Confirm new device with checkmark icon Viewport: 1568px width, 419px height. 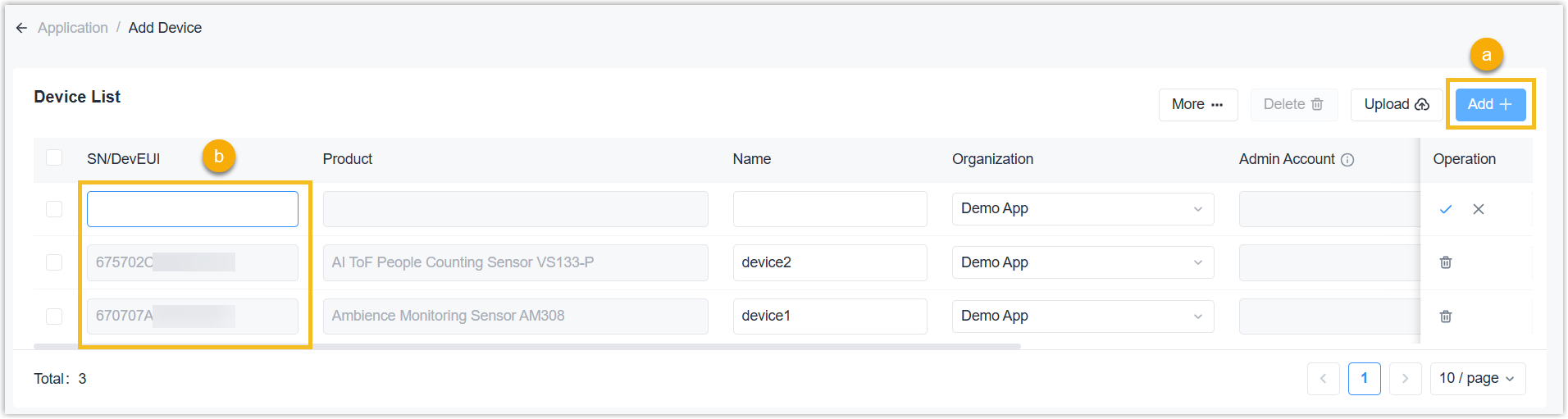click(x=1446, y=209)
